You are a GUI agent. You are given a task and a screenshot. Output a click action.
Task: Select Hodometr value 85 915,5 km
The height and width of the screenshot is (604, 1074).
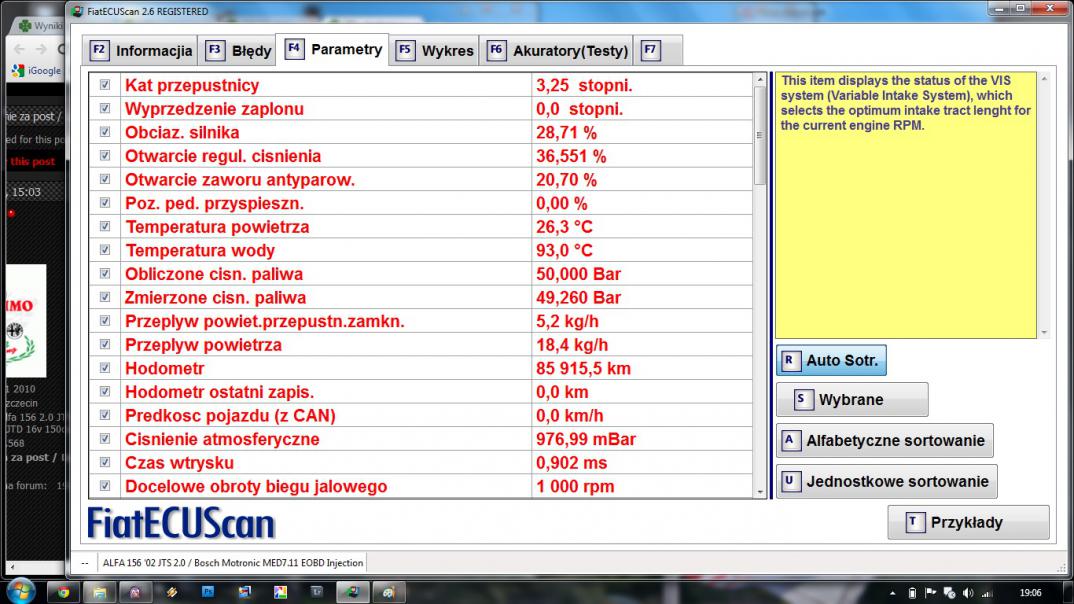click(583, 368)
